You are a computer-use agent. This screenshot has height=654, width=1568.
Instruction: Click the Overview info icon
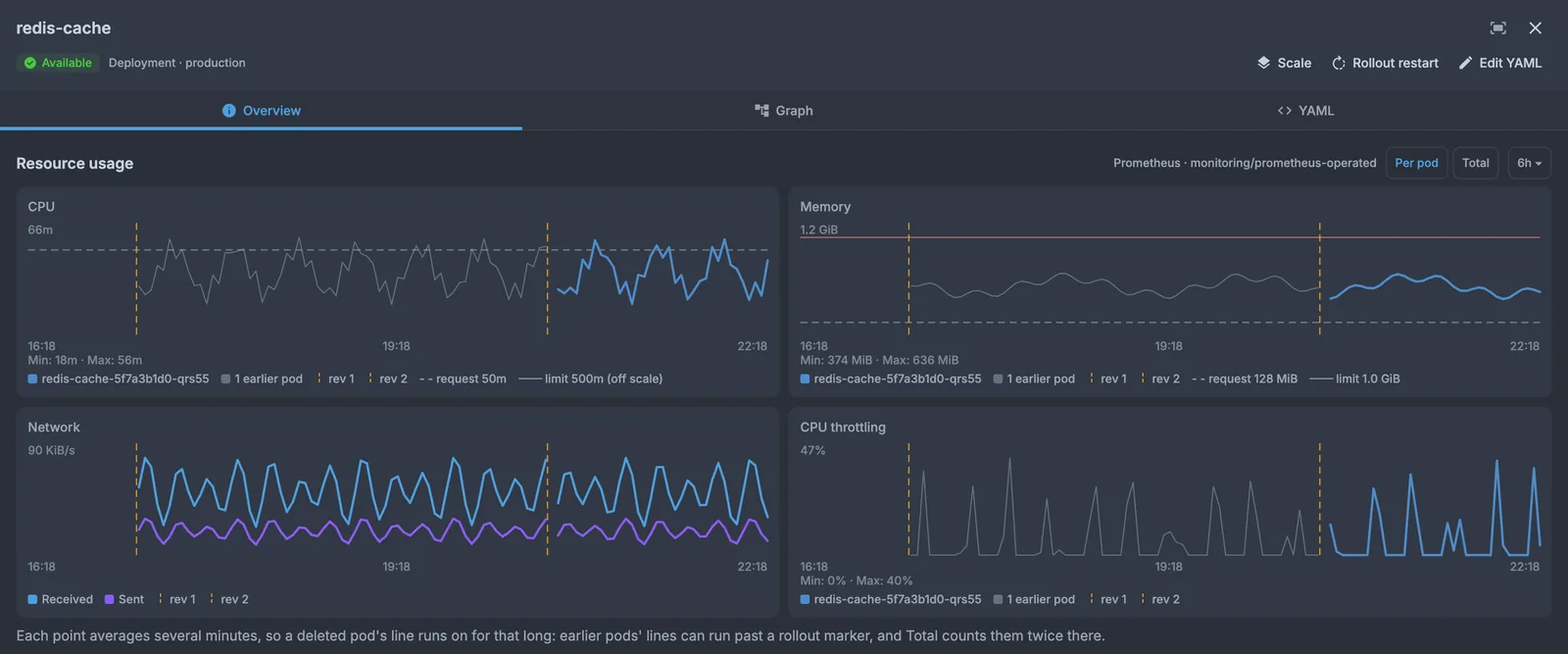[x=229, y=111]
